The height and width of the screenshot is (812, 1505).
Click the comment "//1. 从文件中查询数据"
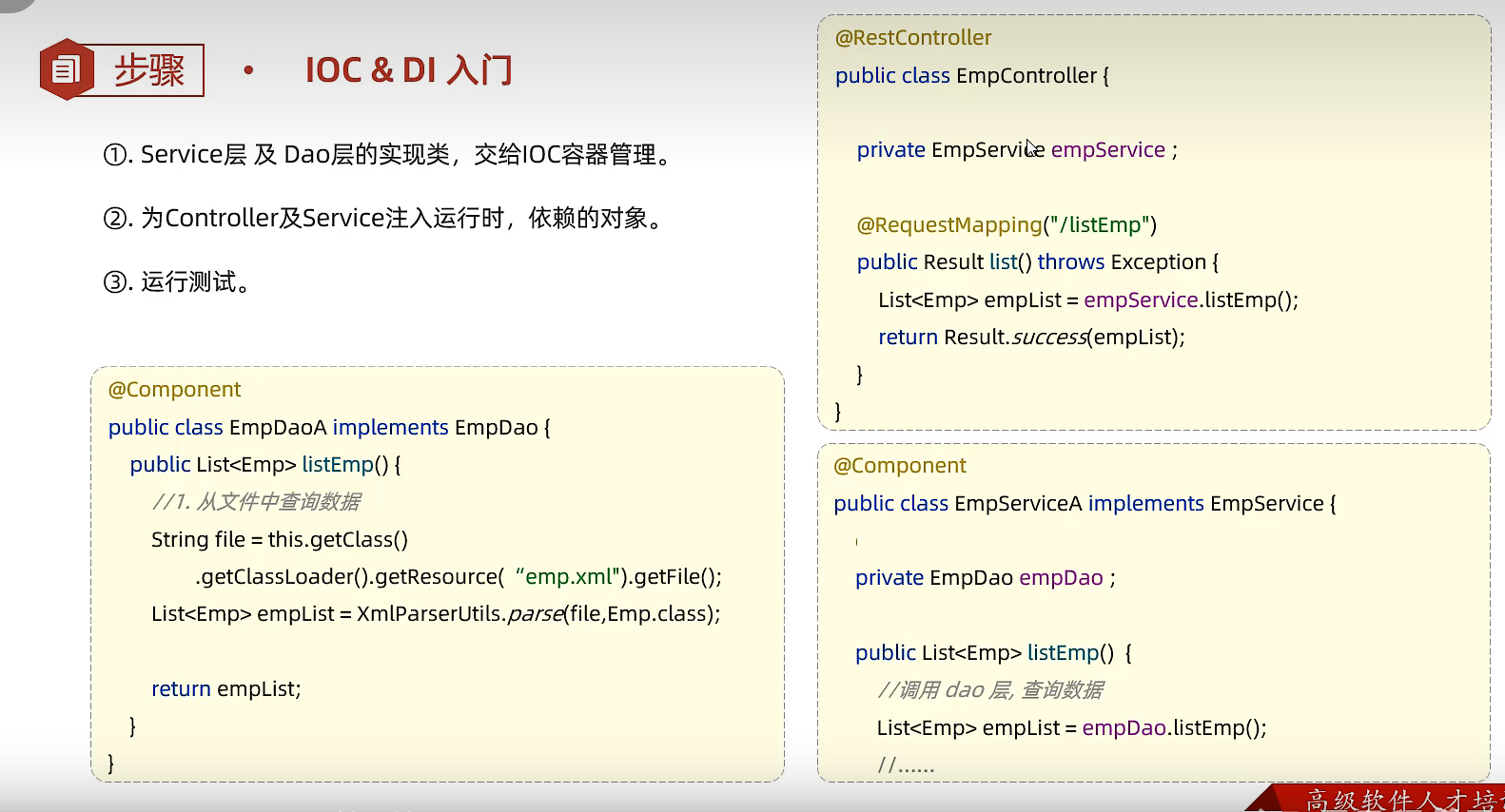tap(256, 502)
